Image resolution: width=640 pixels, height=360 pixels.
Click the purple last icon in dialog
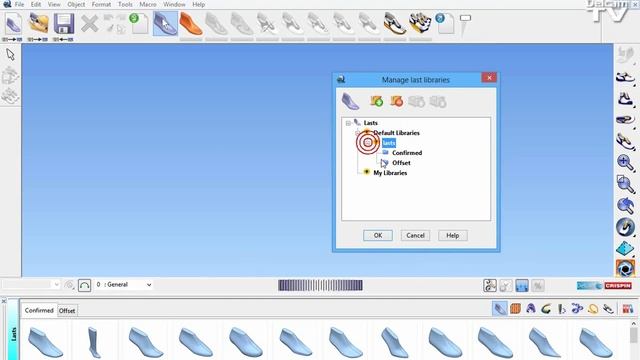[x=350, y=101]
